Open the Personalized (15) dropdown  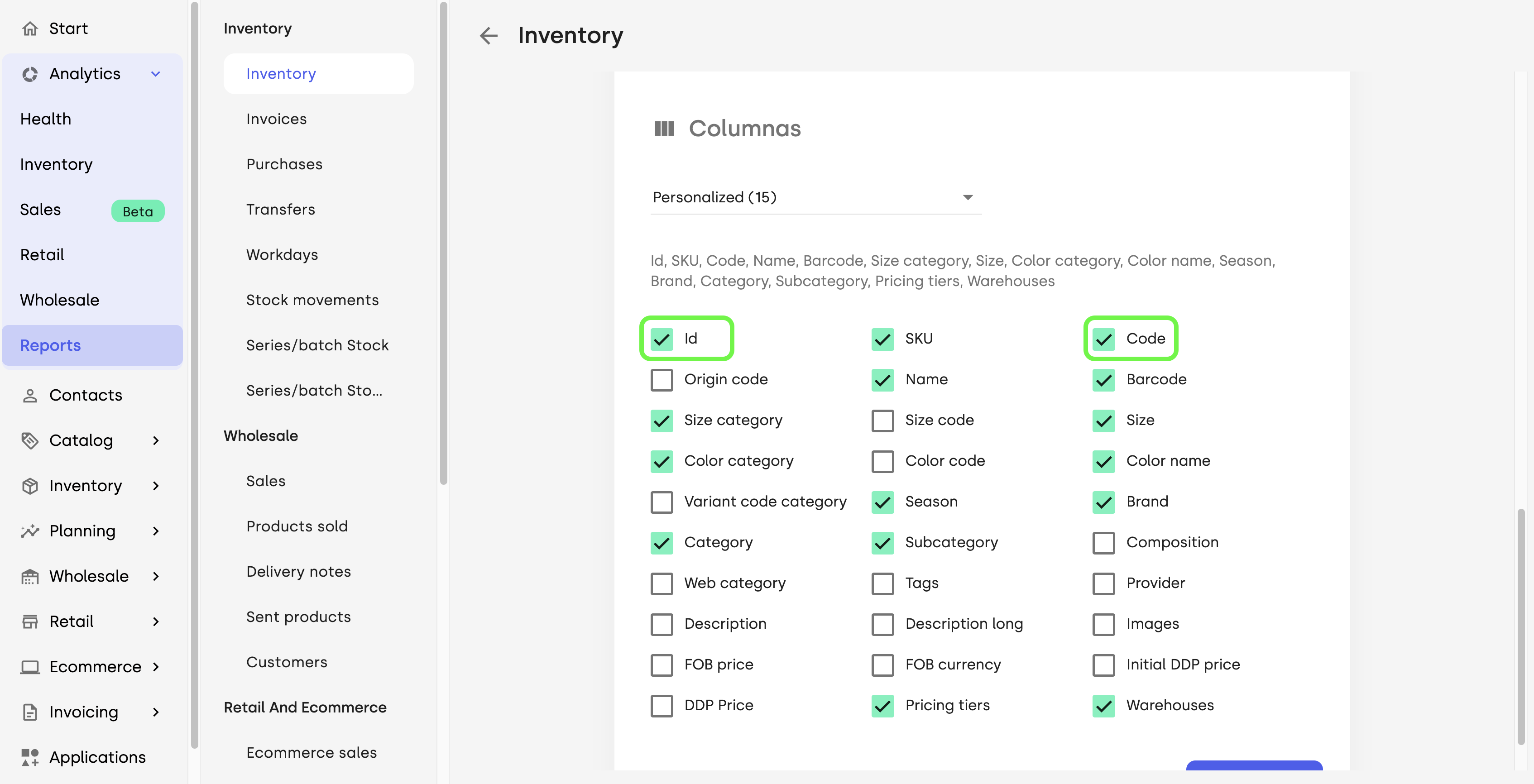816,197
